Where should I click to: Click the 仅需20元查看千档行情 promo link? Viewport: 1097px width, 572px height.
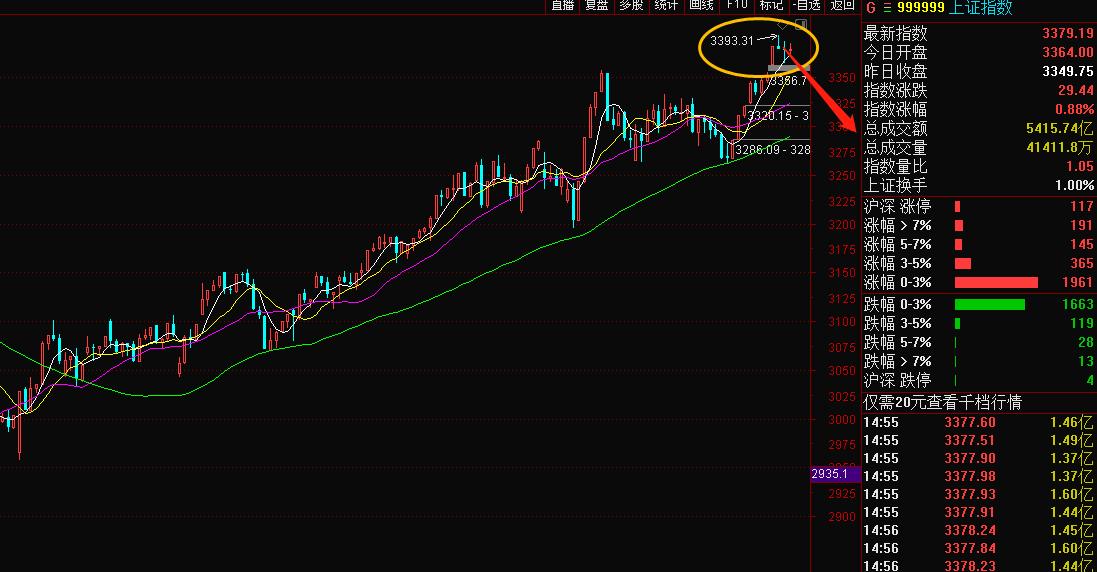[x=957, y=402]
